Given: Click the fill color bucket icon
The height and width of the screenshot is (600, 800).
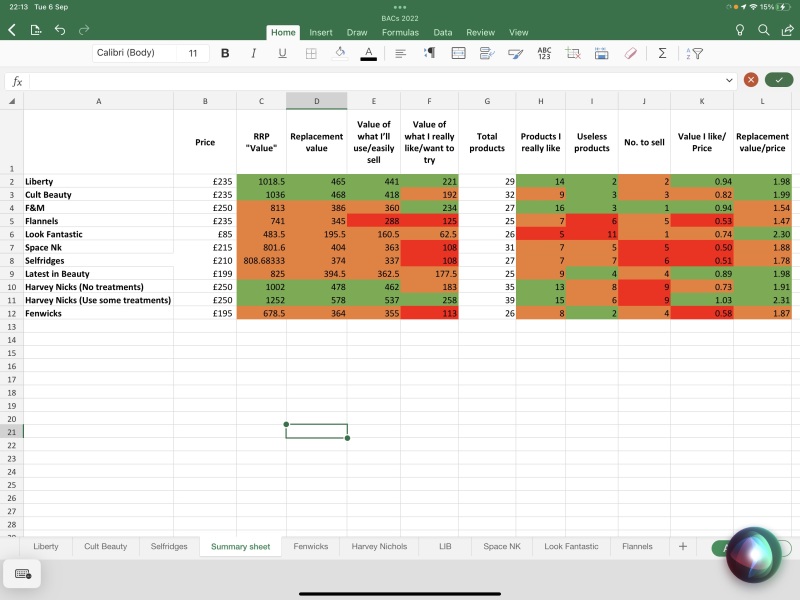Looking at the screenshot, I should click(x=340, y=53).
